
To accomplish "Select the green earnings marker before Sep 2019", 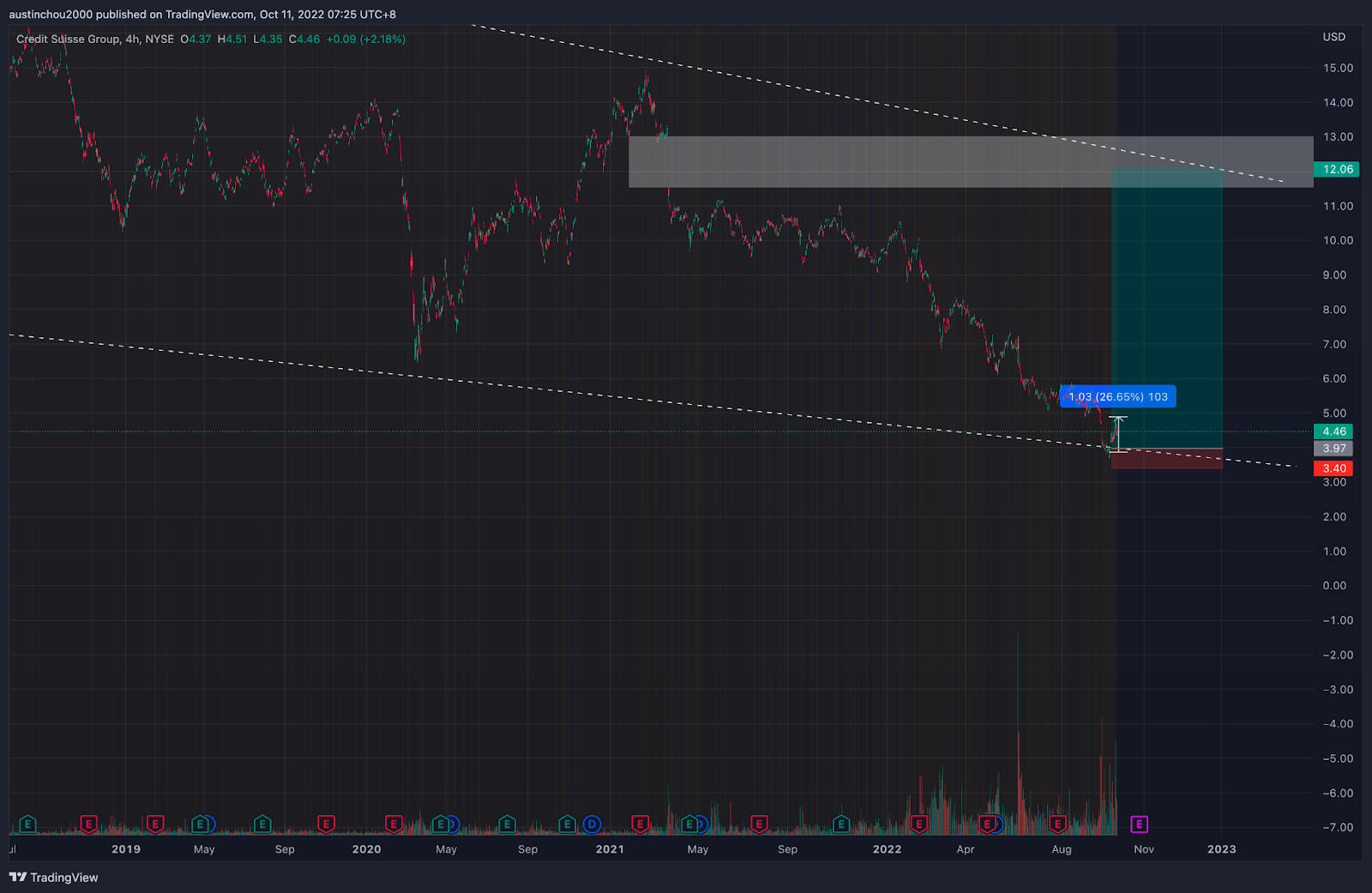I will tap(262, 824).
